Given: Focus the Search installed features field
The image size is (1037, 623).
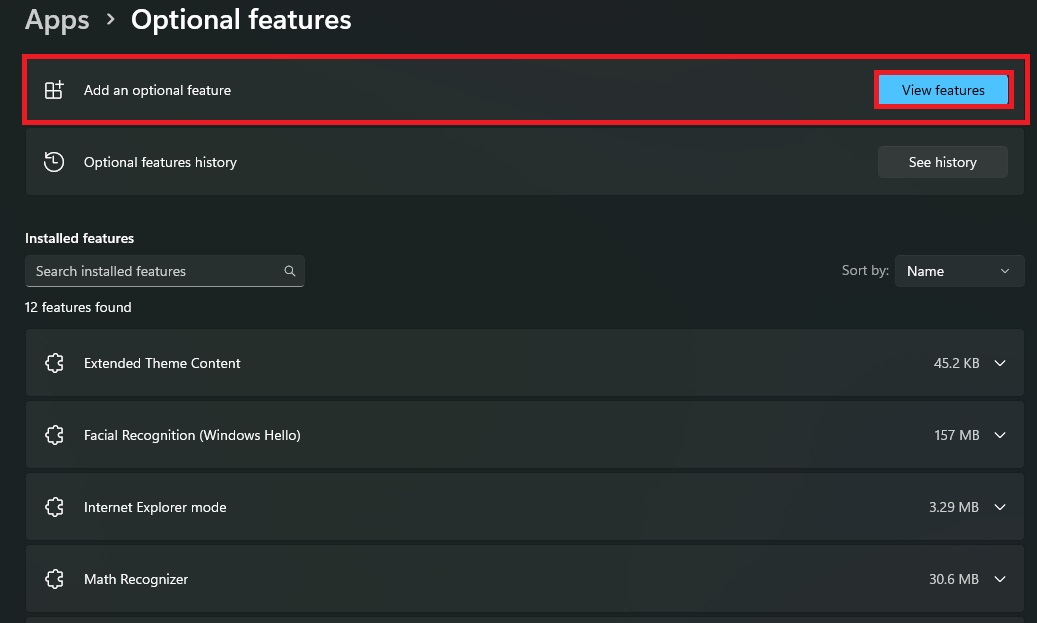Looking at the screenshot, I should 155,271.
